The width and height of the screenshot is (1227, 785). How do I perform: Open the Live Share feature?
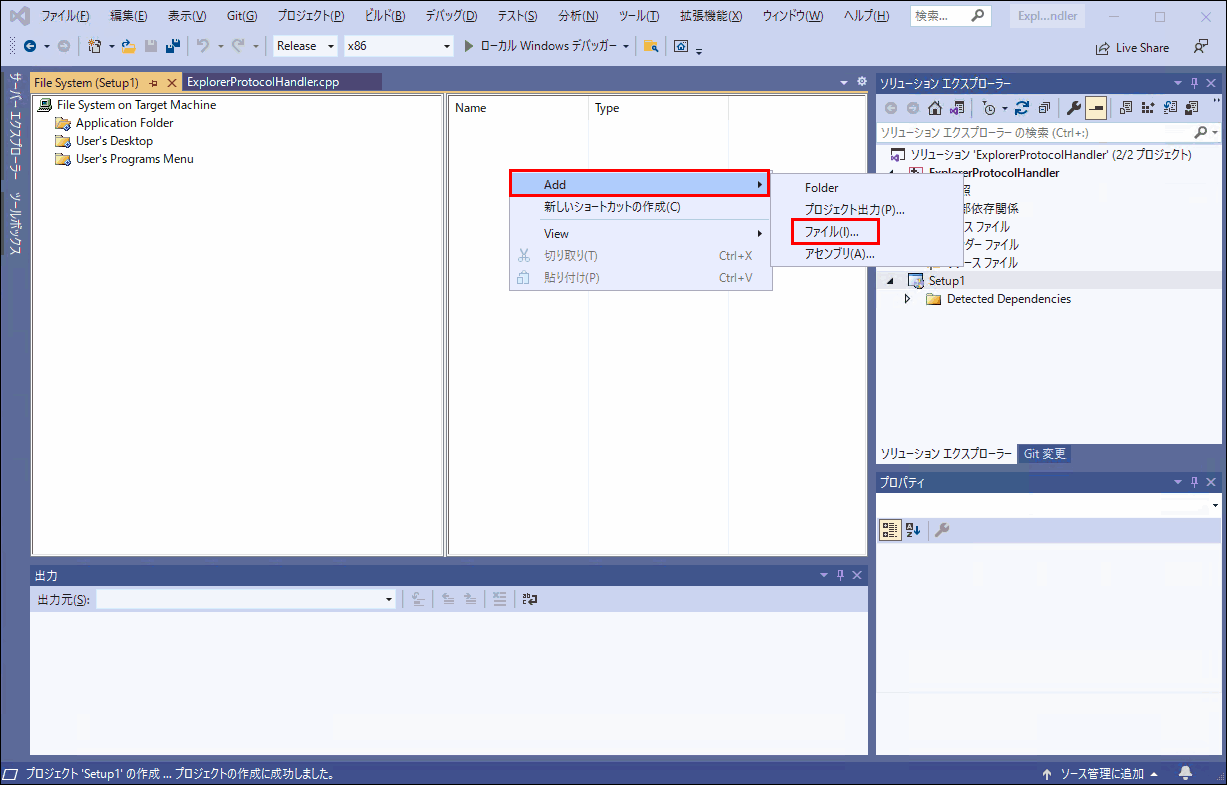pyautogui.click(x=1132, y=47)
